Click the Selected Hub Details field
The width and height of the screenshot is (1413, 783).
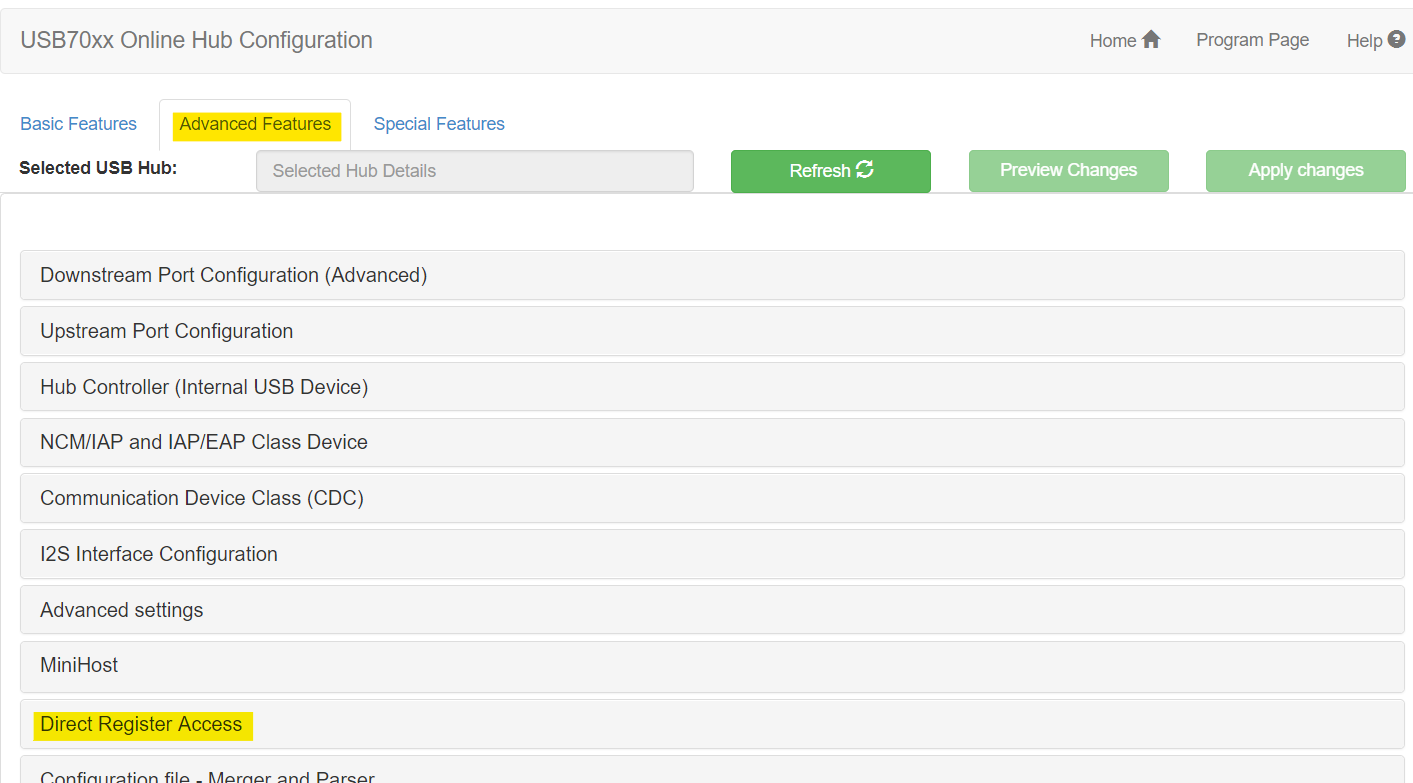[474, 170]
